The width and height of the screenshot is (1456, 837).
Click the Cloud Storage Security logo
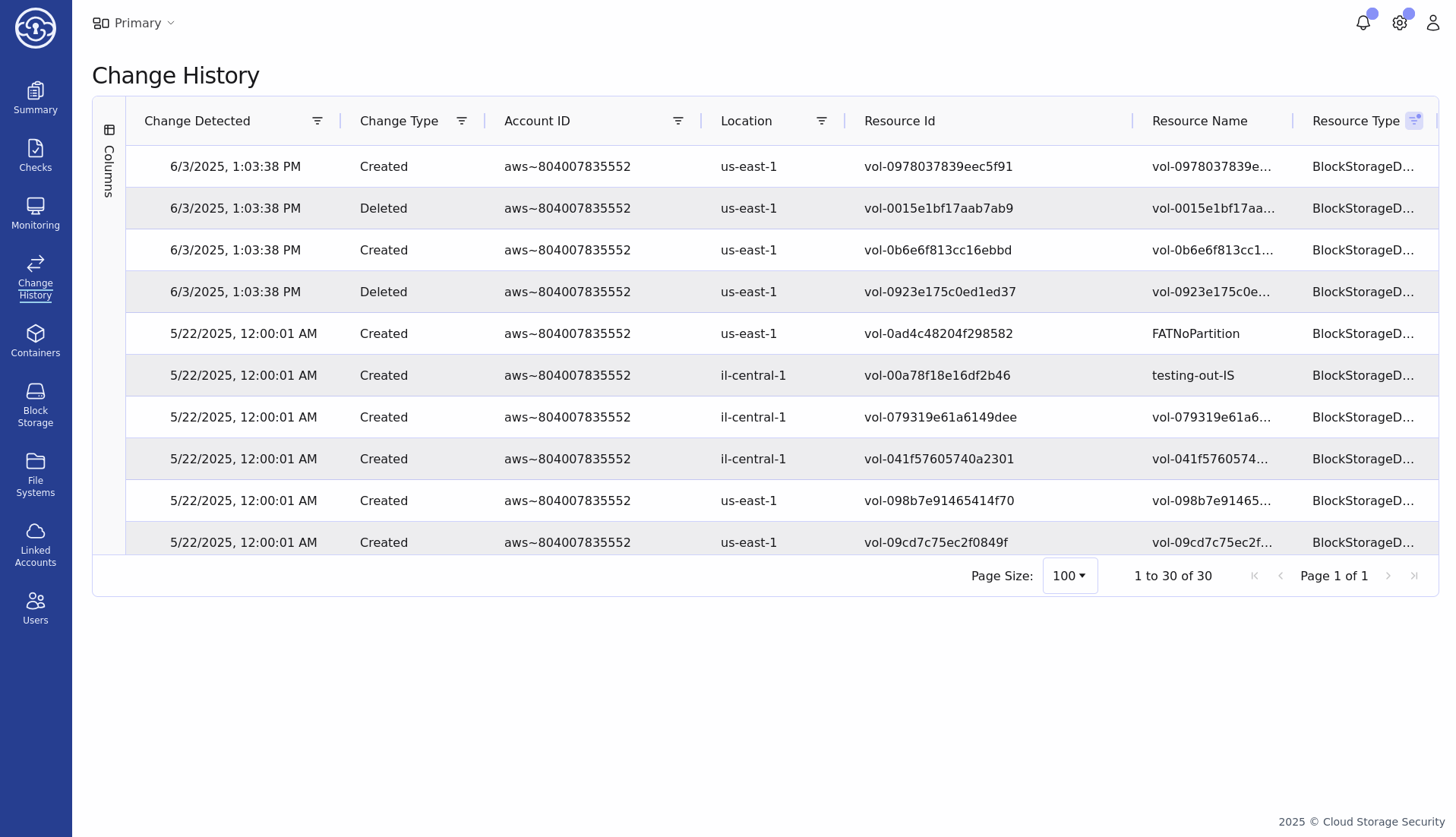coord(36,28)
